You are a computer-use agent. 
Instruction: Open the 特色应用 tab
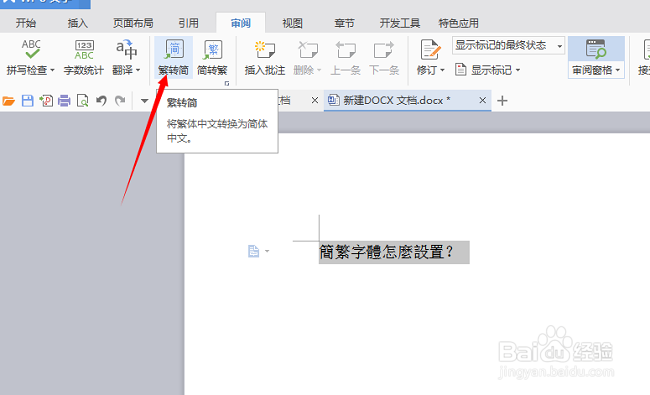coord(458,23)
